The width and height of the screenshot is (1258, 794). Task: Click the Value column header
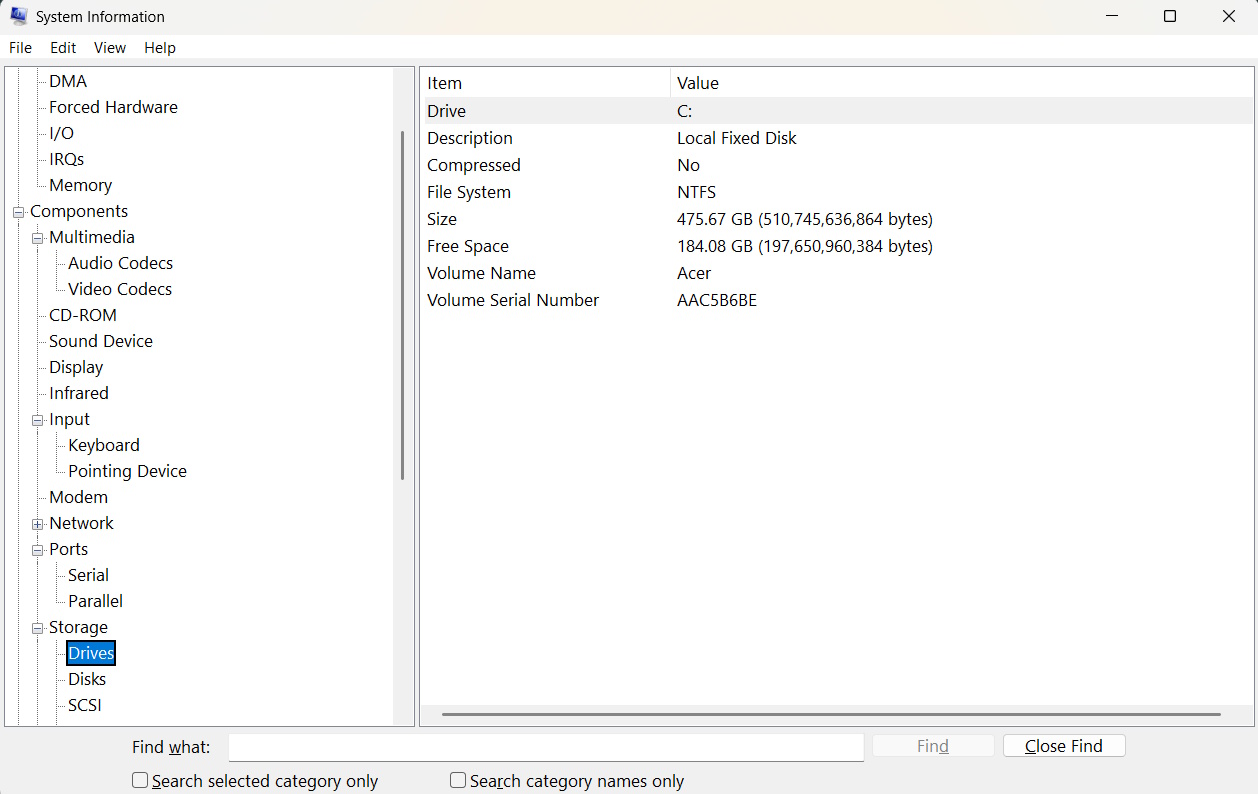[x=698, y=84]
